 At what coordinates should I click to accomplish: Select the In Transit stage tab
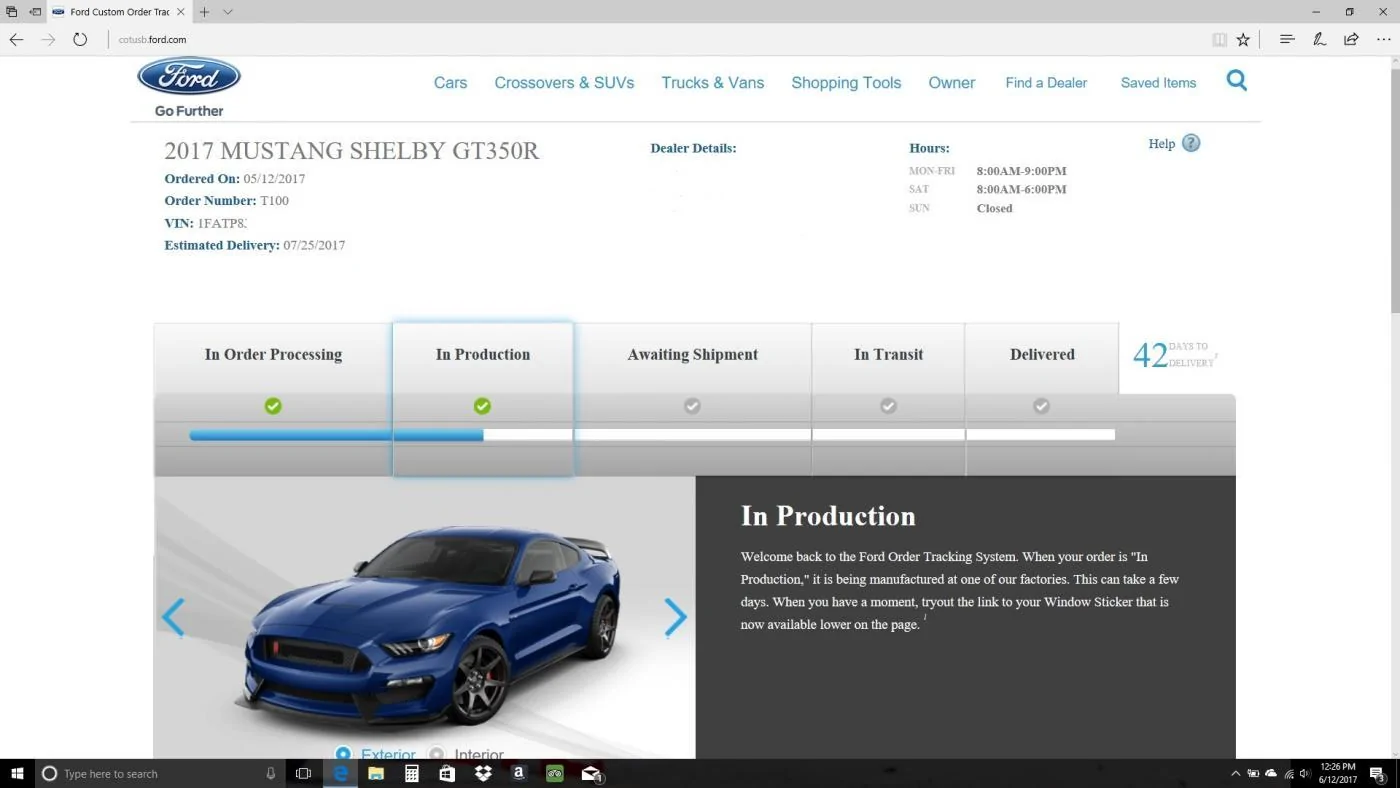click(888, 354)
